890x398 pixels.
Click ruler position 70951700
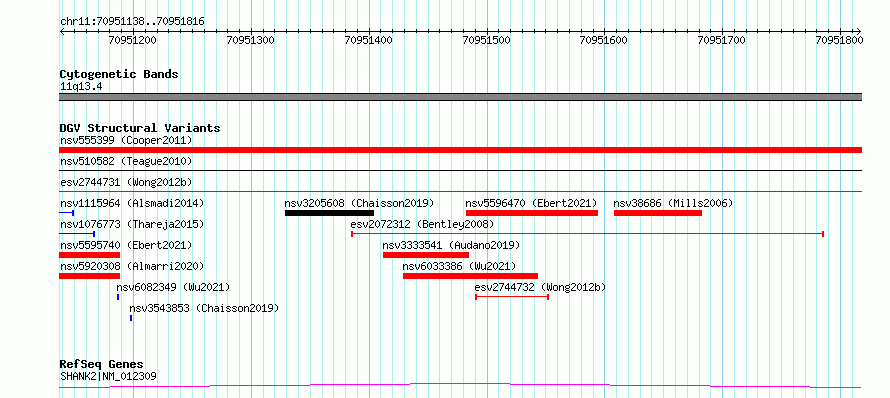point(721,40)
